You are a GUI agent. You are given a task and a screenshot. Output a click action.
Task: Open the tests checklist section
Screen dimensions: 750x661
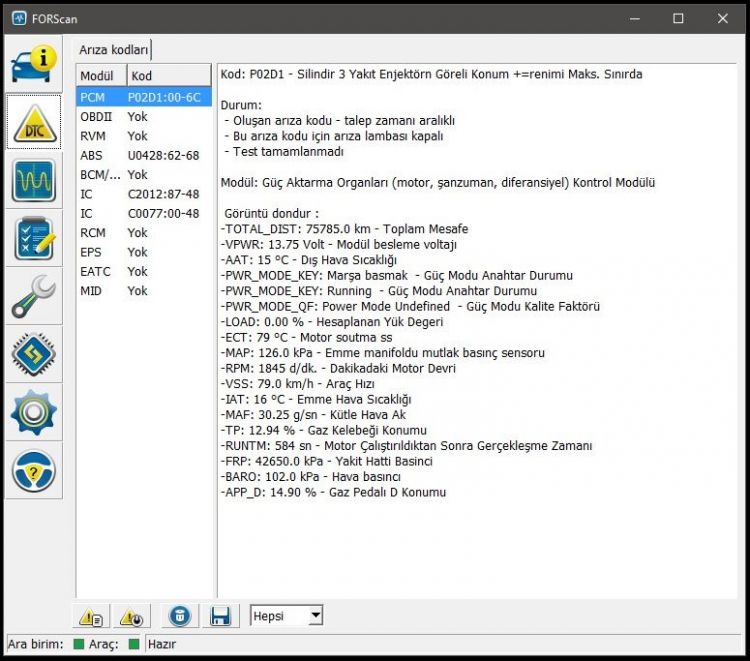(x=33, y=238)
